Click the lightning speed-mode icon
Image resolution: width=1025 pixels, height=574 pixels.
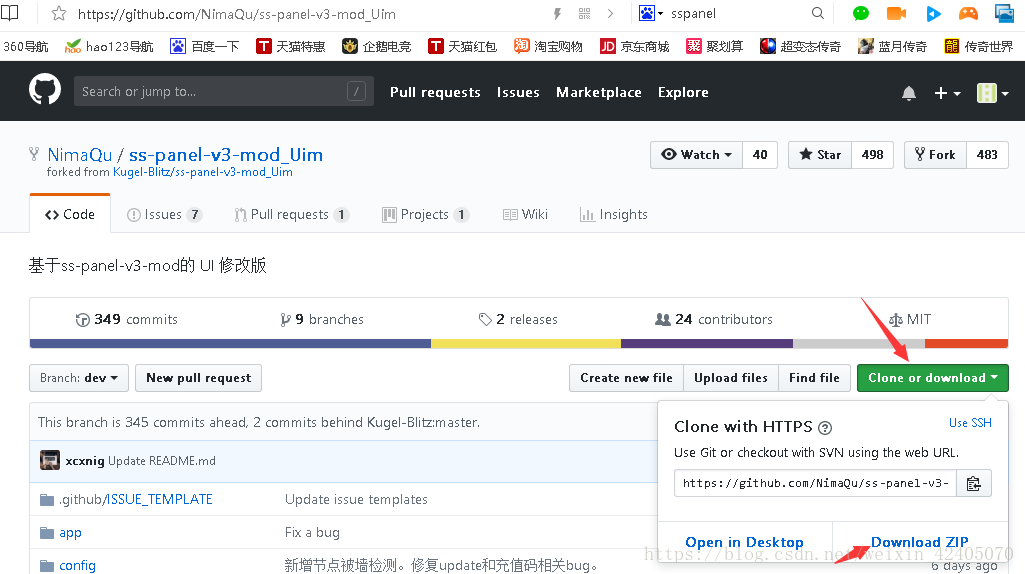(x=557, y=14)
